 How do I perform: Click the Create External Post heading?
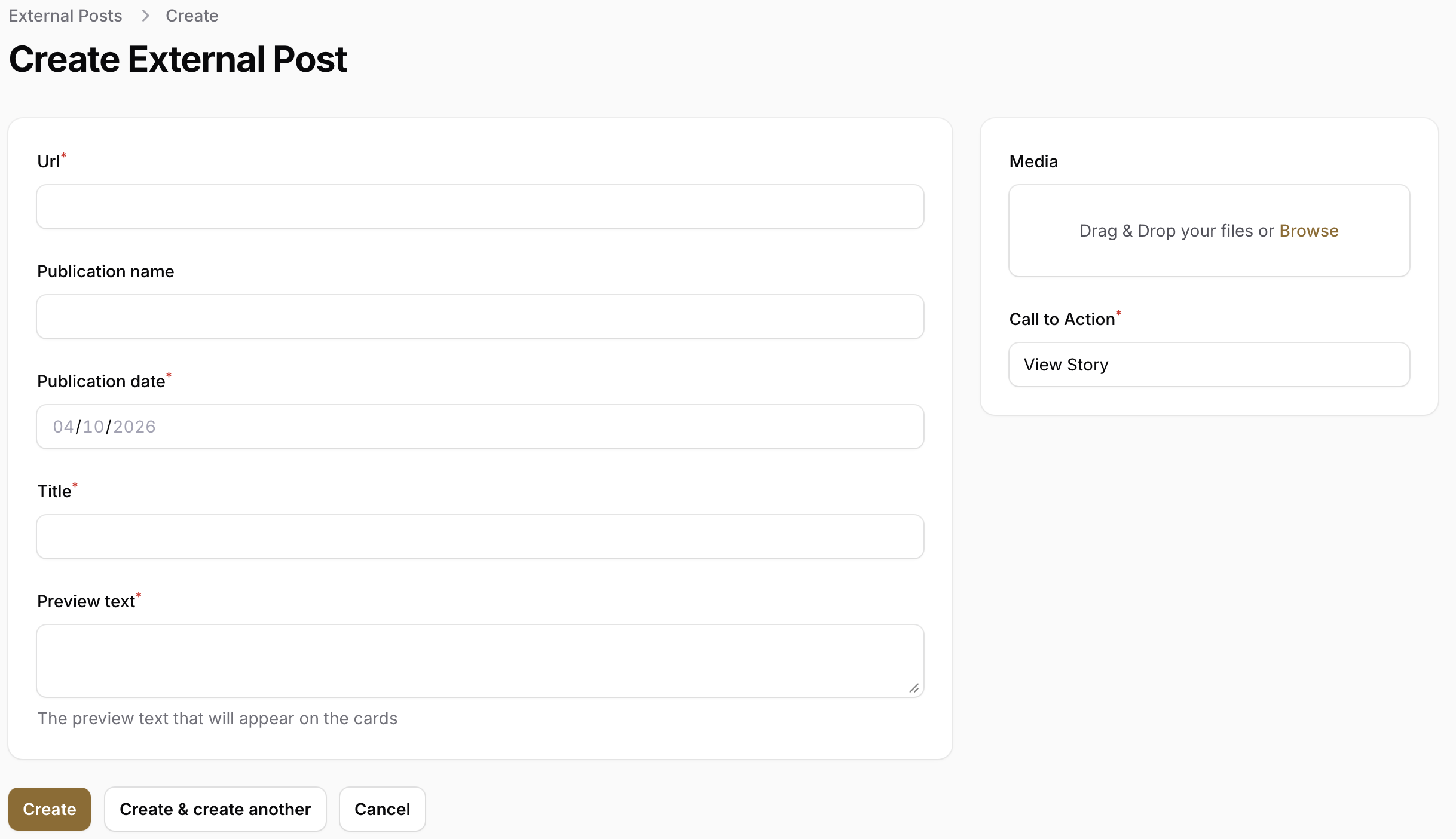tap(178, 59)
